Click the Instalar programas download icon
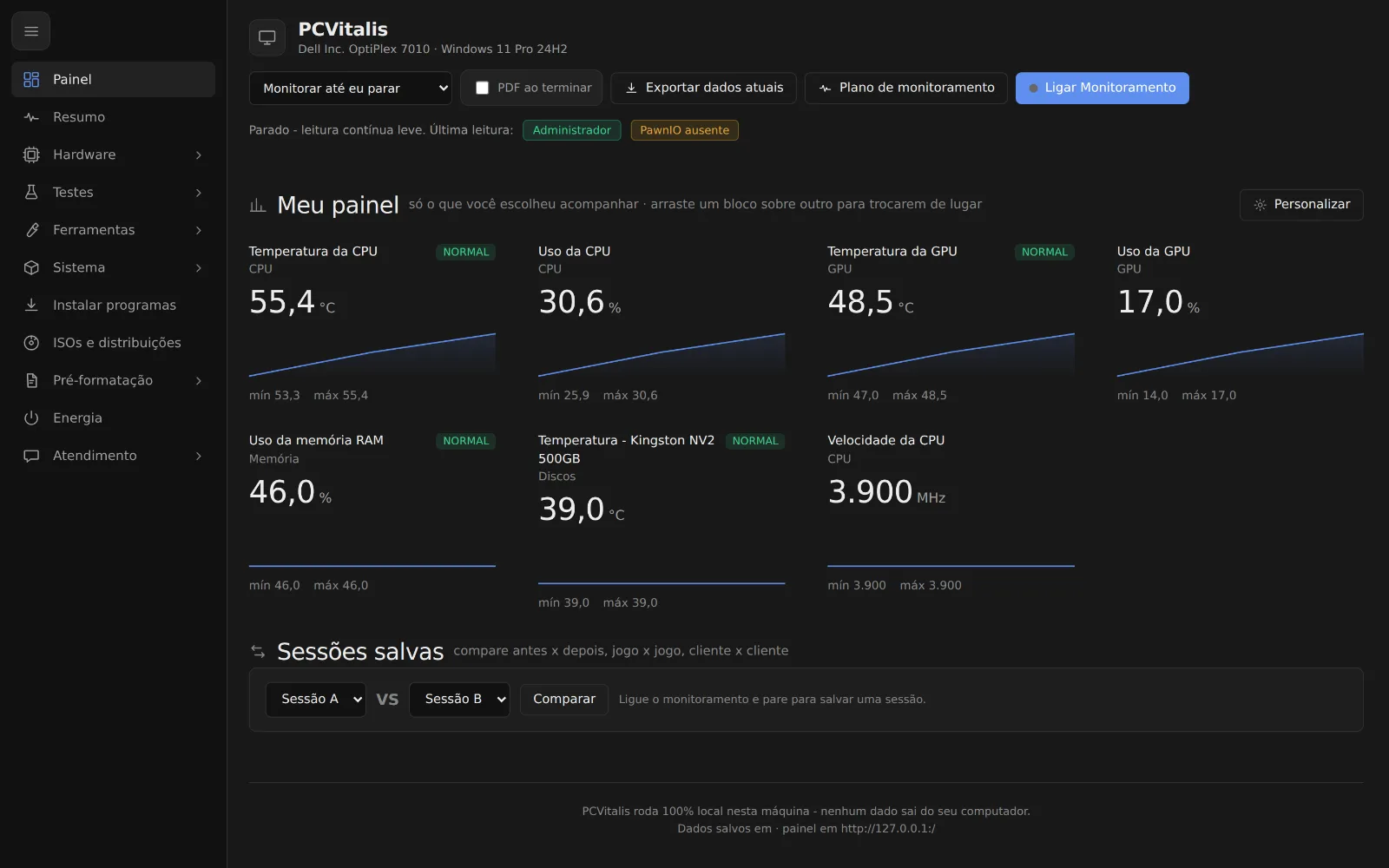This screenshot has height=868, width=1389. [x=31, y=306]
